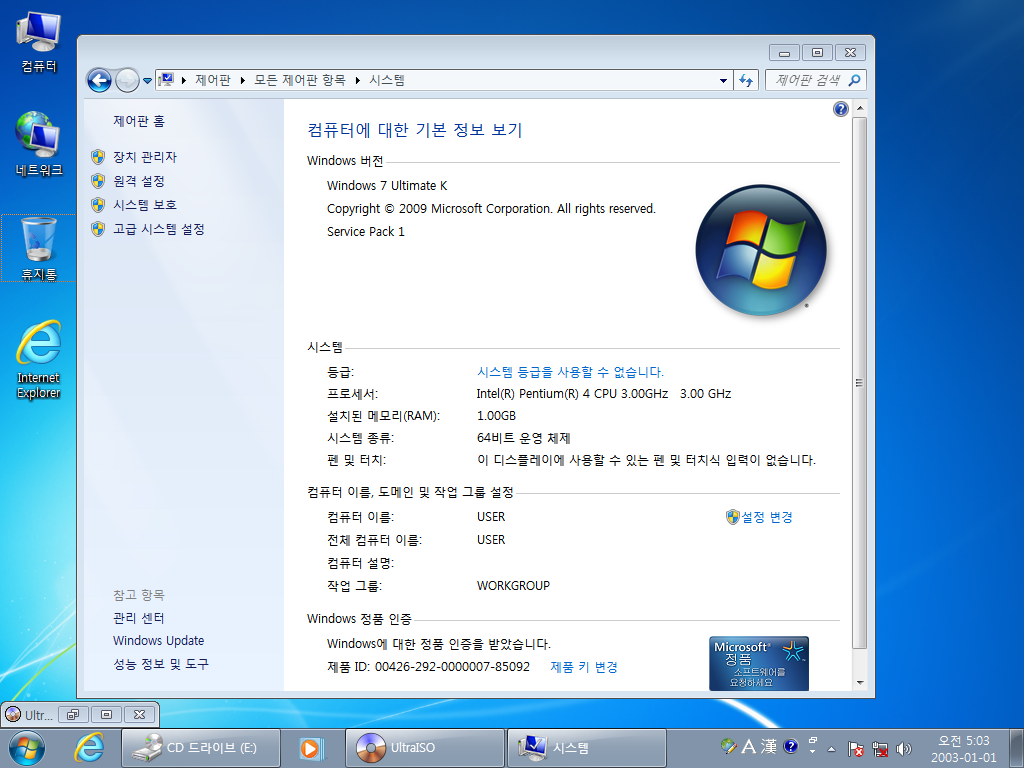
Task: Select the 네트워크 desktop icon
Action: (x=39, y=144)
